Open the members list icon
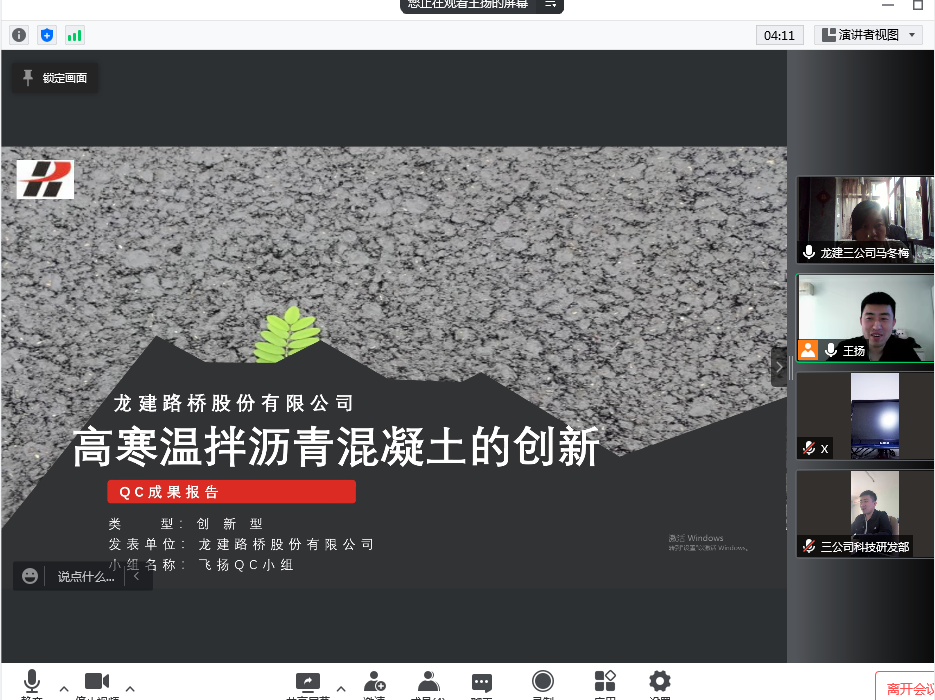 click(428, 683)
